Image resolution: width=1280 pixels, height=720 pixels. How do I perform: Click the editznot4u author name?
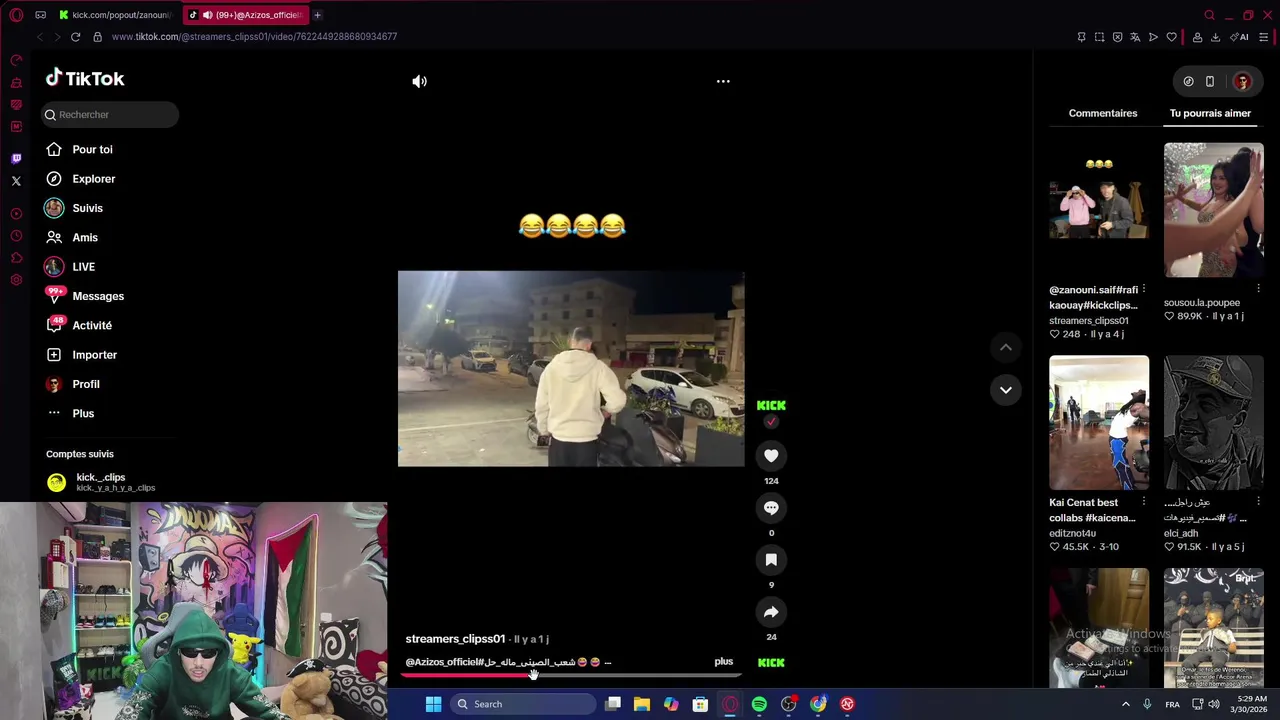point(1072,533)
